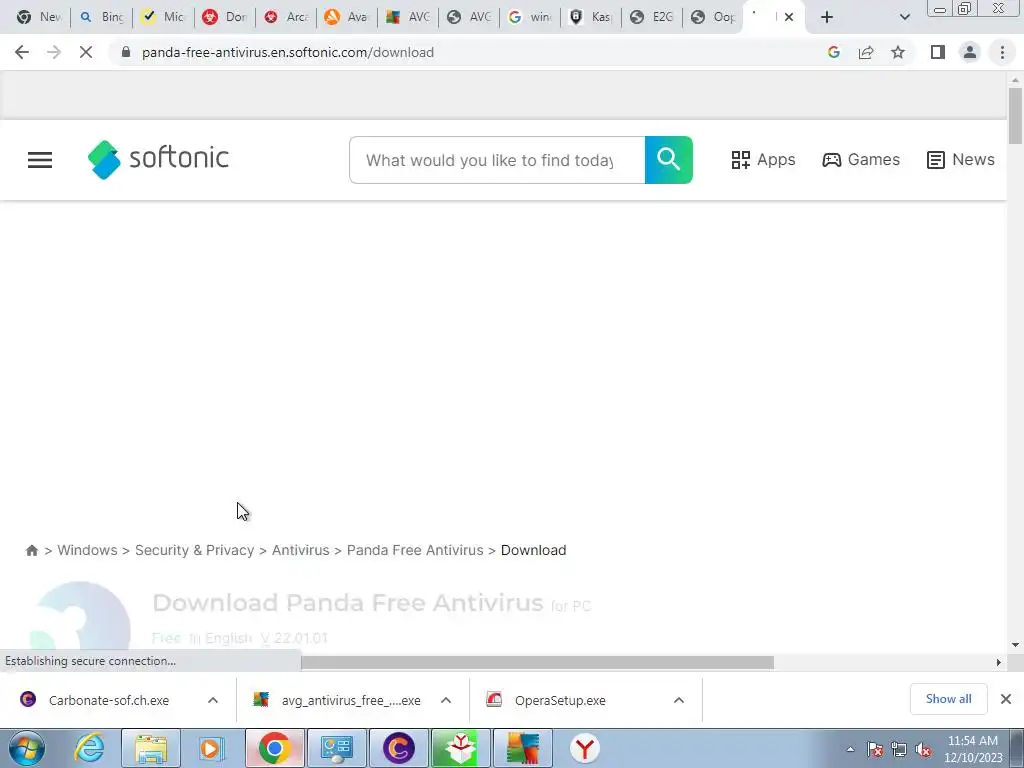The image size is (1024, 768).
Task: Click the address bar URL
Action: [287, 52]
